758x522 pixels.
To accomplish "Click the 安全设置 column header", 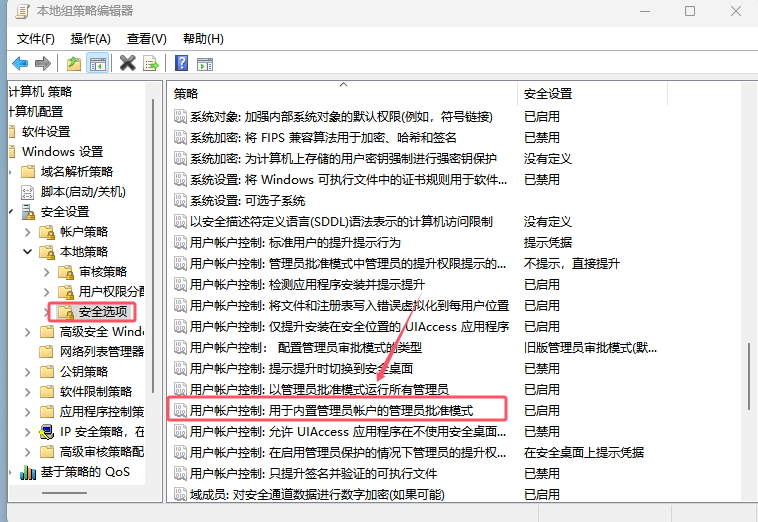I will (x=548, y=93).
